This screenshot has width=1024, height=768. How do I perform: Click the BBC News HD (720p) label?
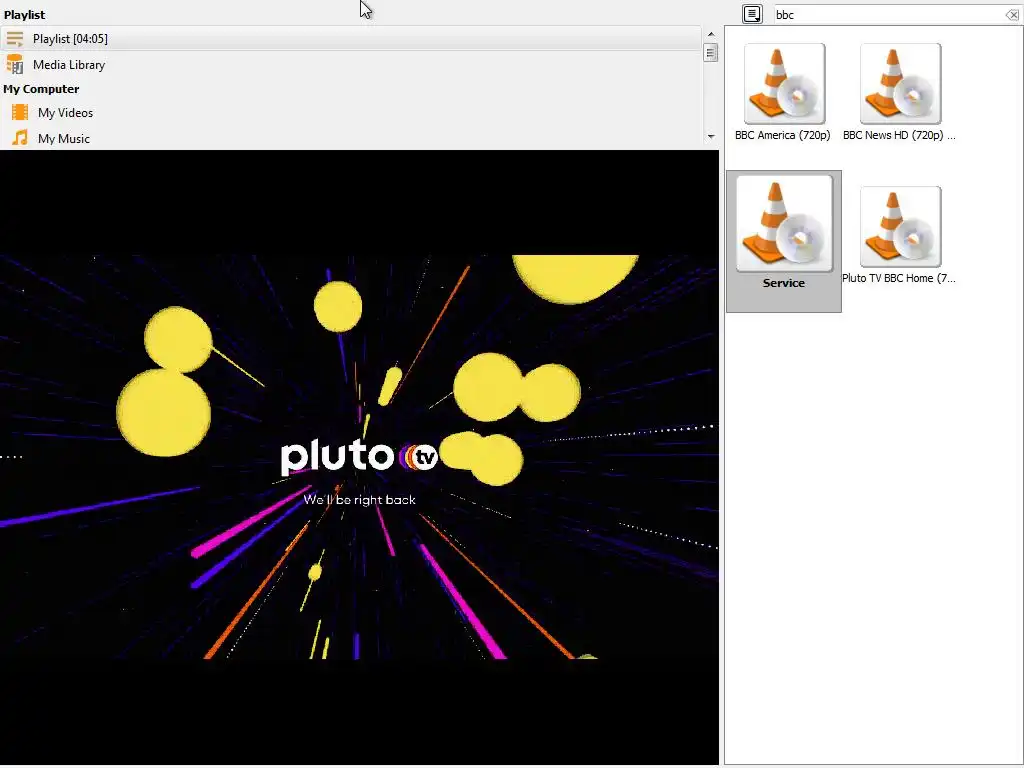click(899, 135)
